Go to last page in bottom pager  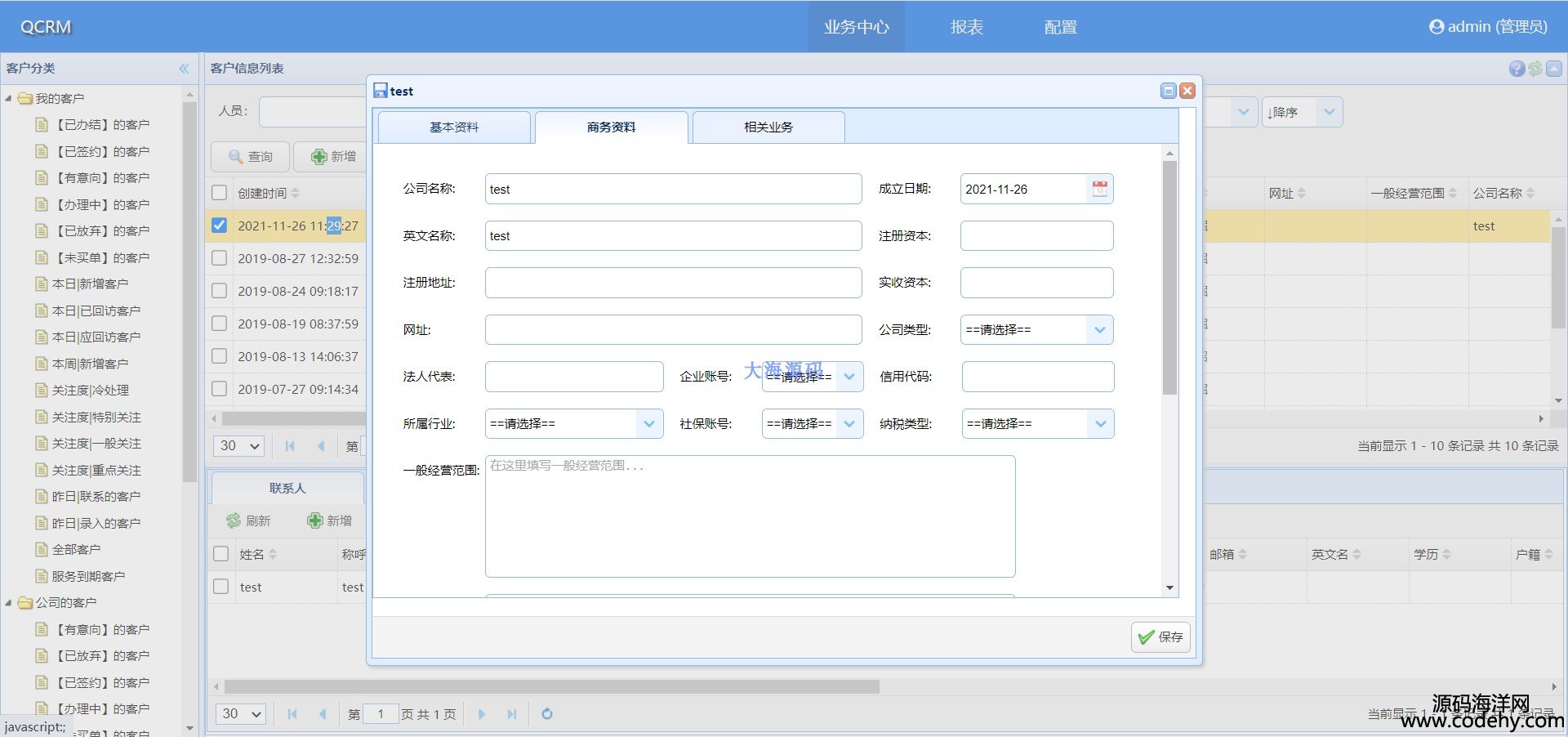(x=512, y=714)
